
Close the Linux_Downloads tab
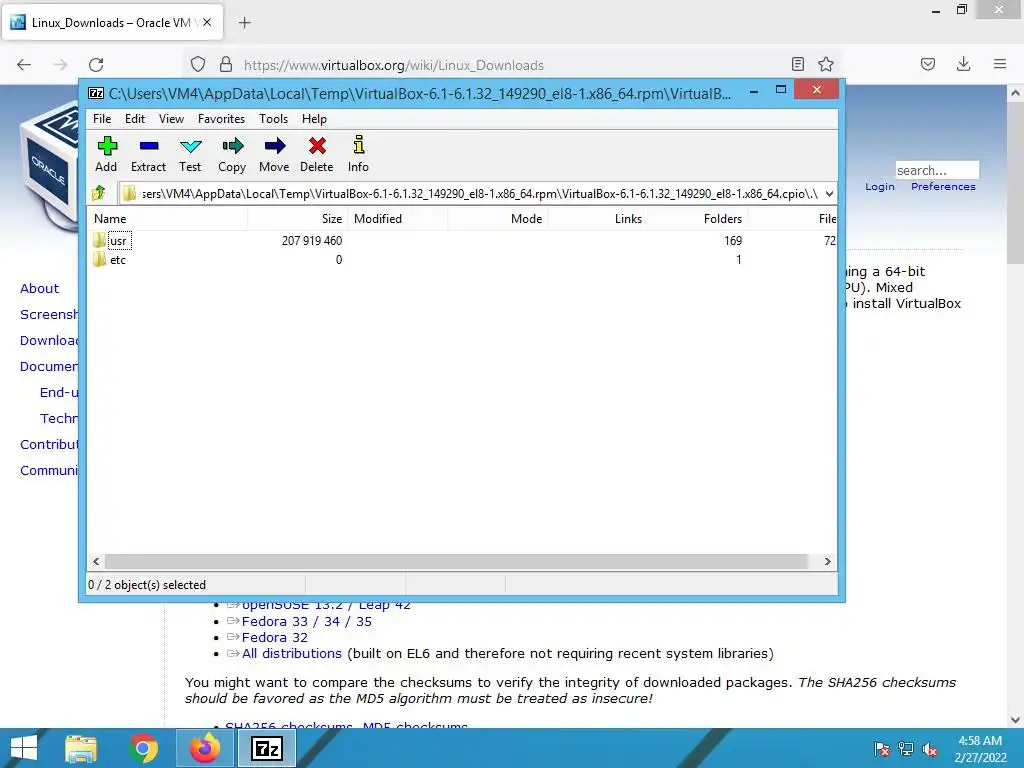point(207,22)
